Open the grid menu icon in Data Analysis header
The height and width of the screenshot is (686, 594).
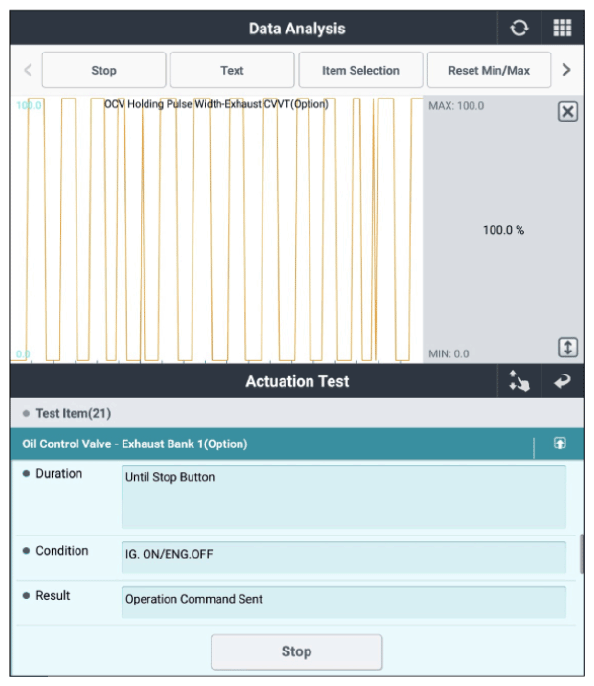[562, 28]
